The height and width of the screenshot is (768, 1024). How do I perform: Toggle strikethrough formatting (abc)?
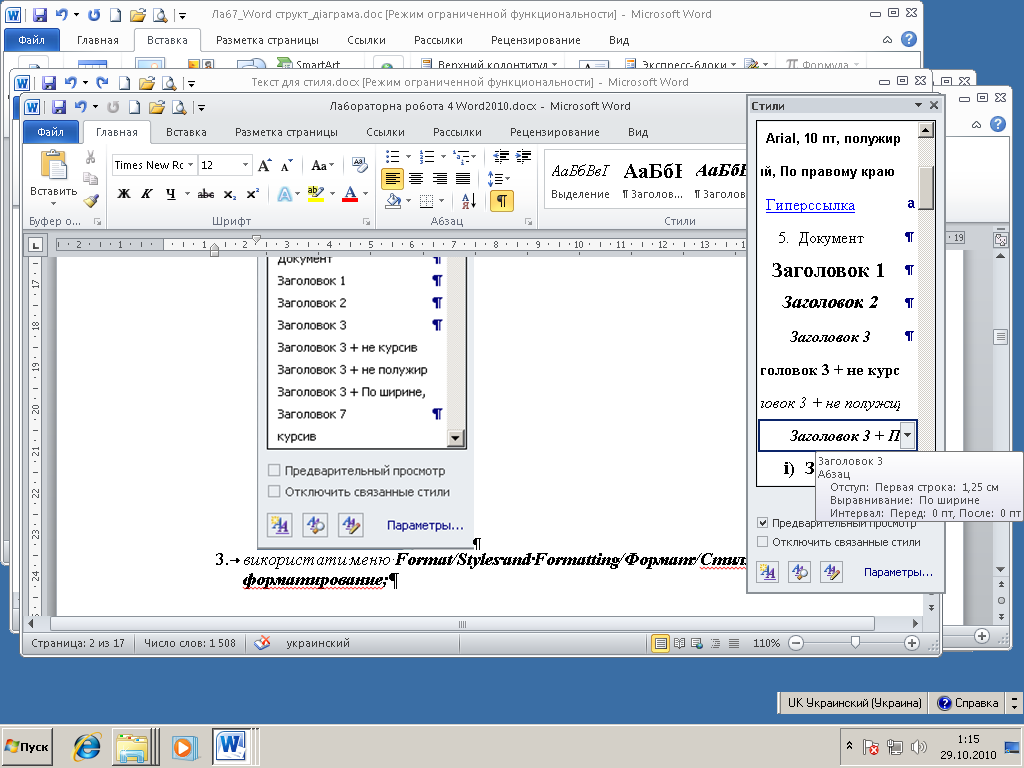coord(206,194)
